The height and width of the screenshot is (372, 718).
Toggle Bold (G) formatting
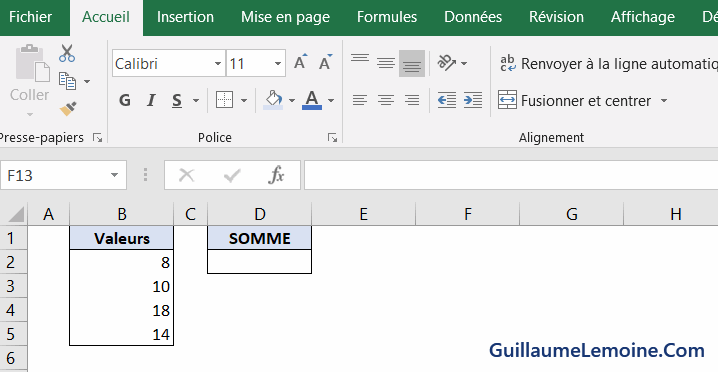pos(125,100)
